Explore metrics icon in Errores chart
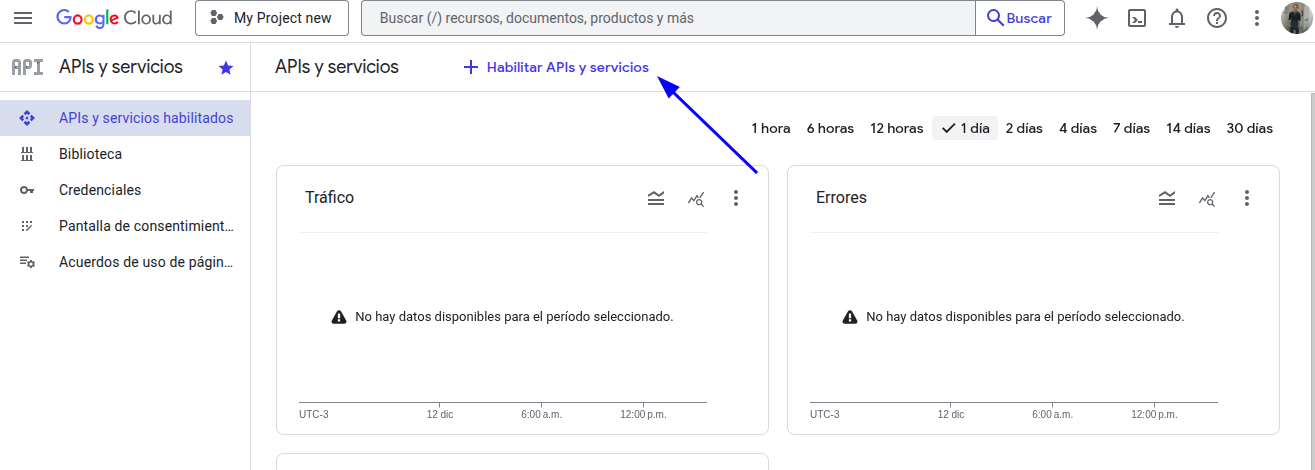Screen dimensions: 1315x470 1207,198
